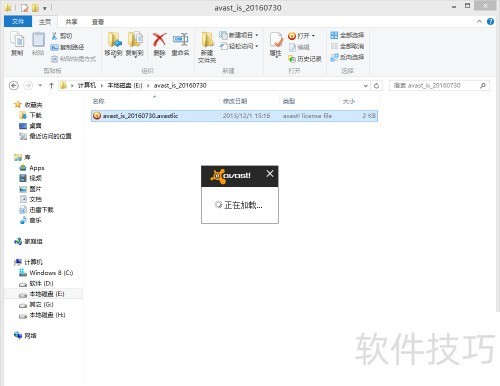
Task: Click 粘贴快捷方式 (Paste shortcut) in ribbon
Action: [x=73, y=59]
